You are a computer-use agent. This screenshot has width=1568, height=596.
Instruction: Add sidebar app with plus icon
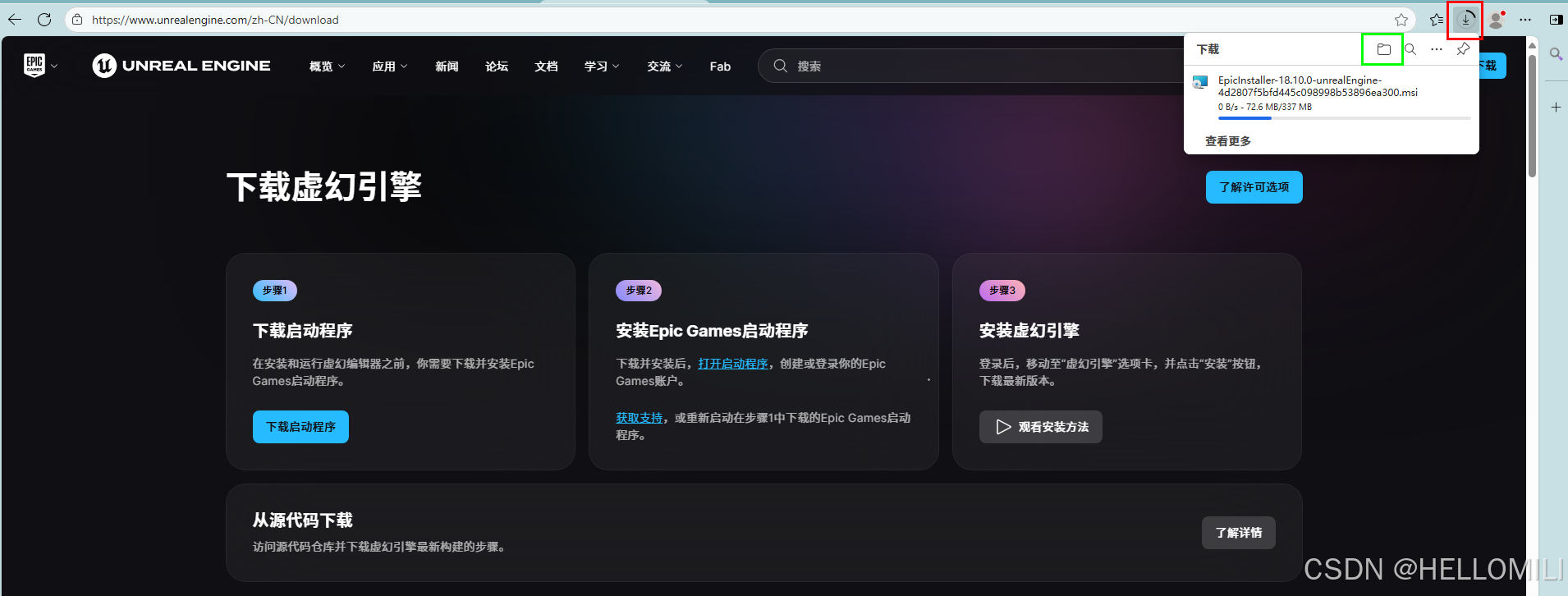coord(1556,108)
